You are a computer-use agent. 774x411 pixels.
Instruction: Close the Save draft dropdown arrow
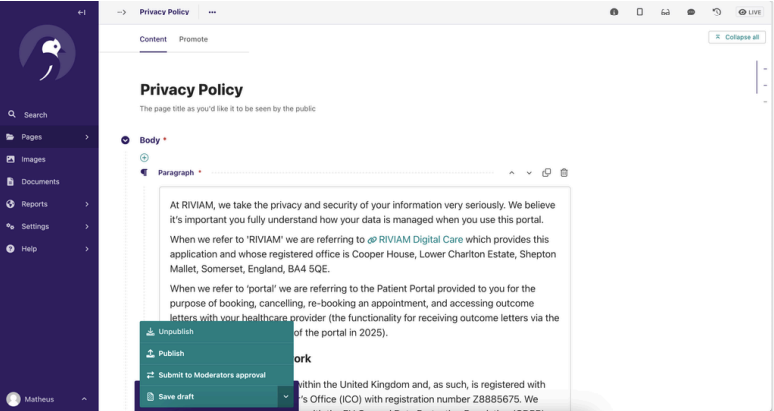(x=285, y=397)
